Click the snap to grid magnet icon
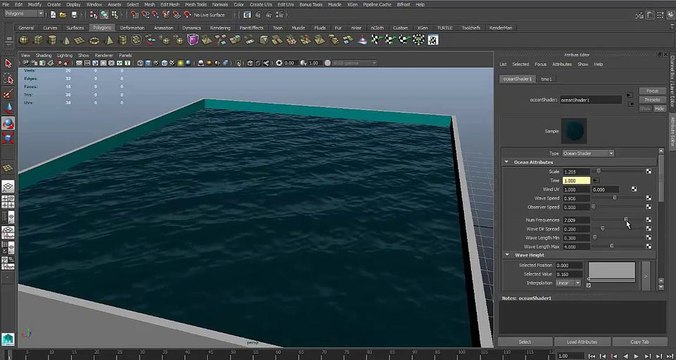 (135, 14)
